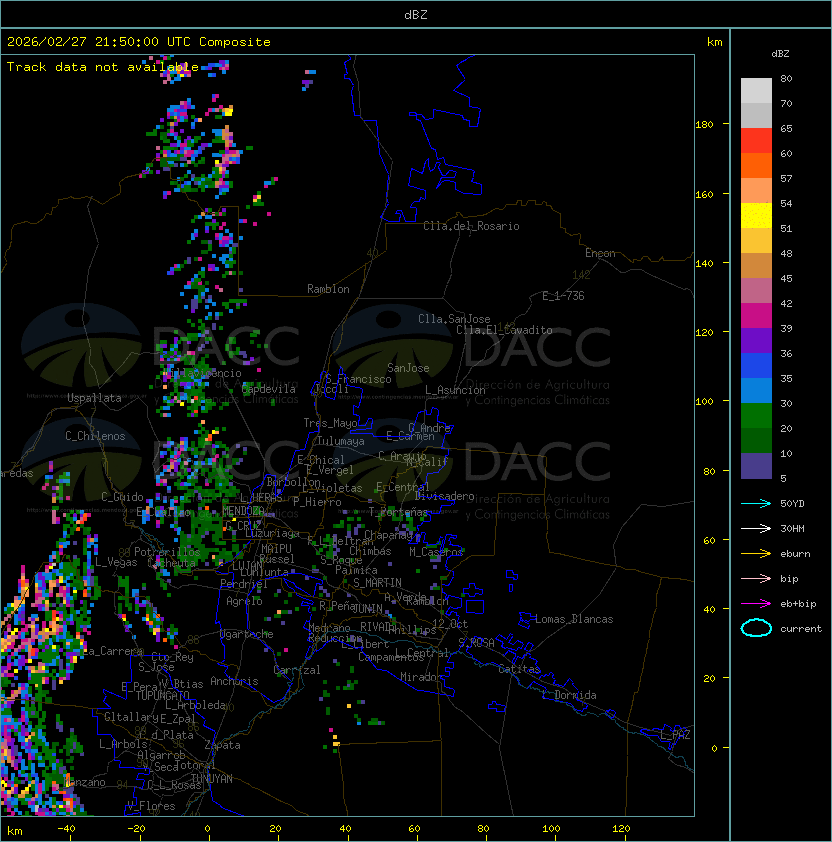Screen dimensions: 832x842
Task: Click the Clla.del_Rosario label on map
Action: pos(471,226)
